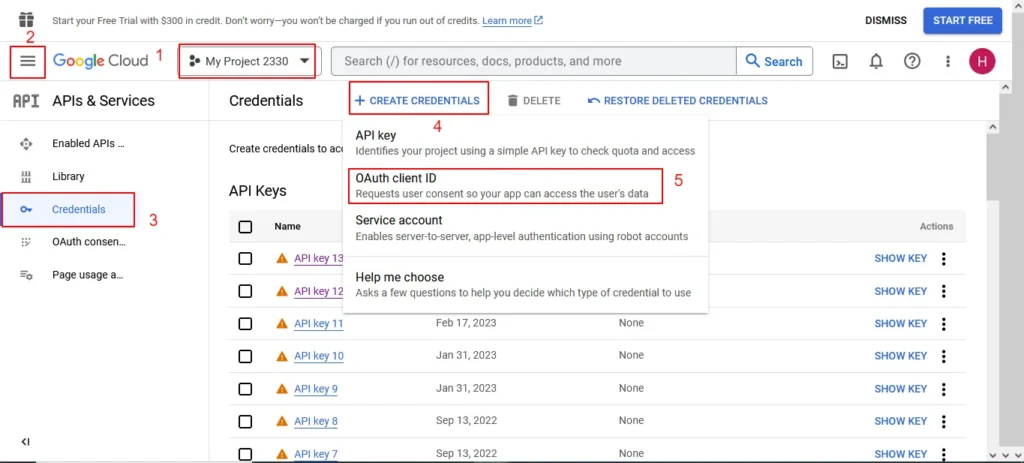Open the API key 10 link
1024x463 pixels.
pyautogui.click(x=319, y=357)
